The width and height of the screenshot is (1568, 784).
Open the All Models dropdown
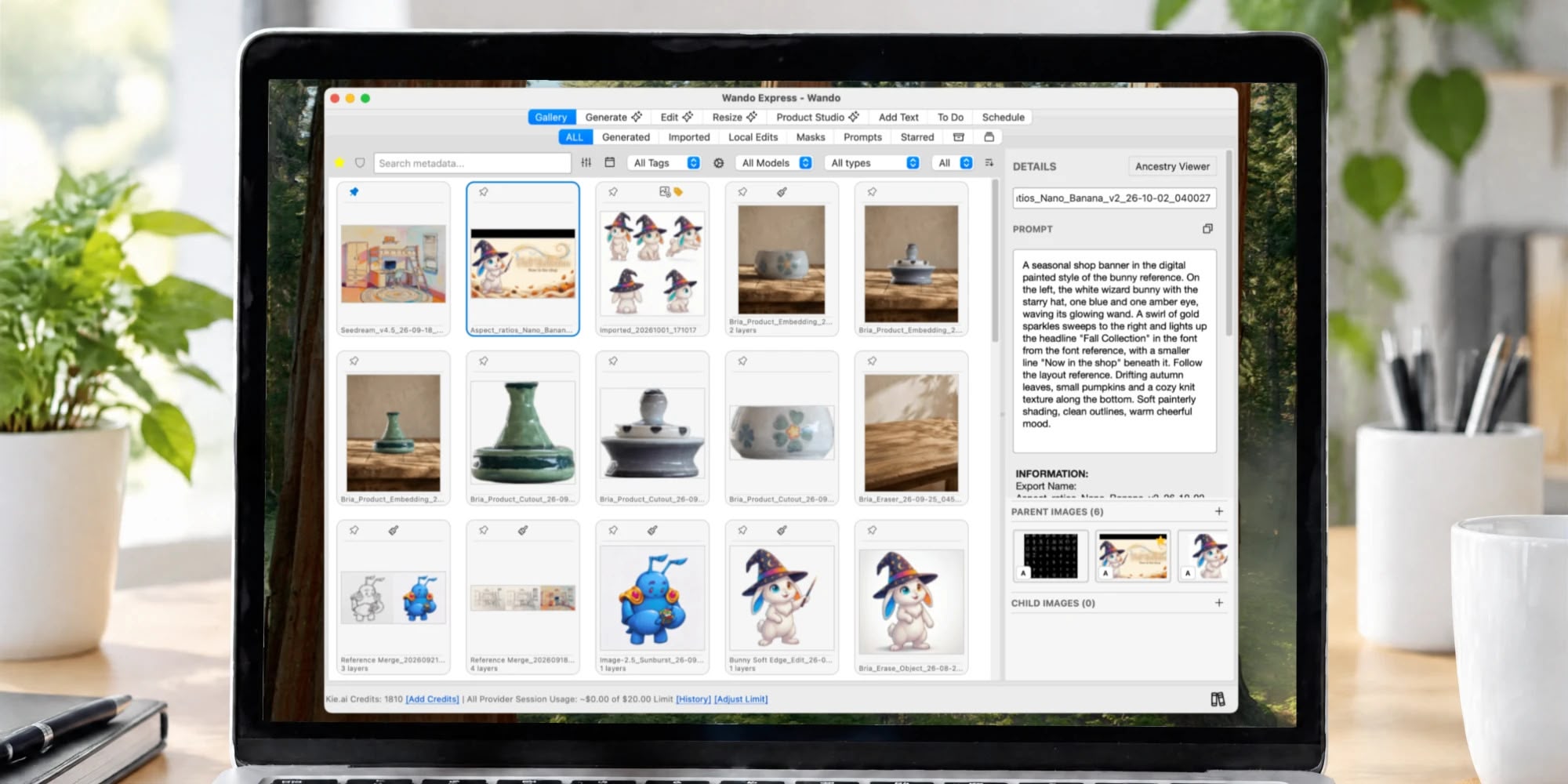click(774, 163)
